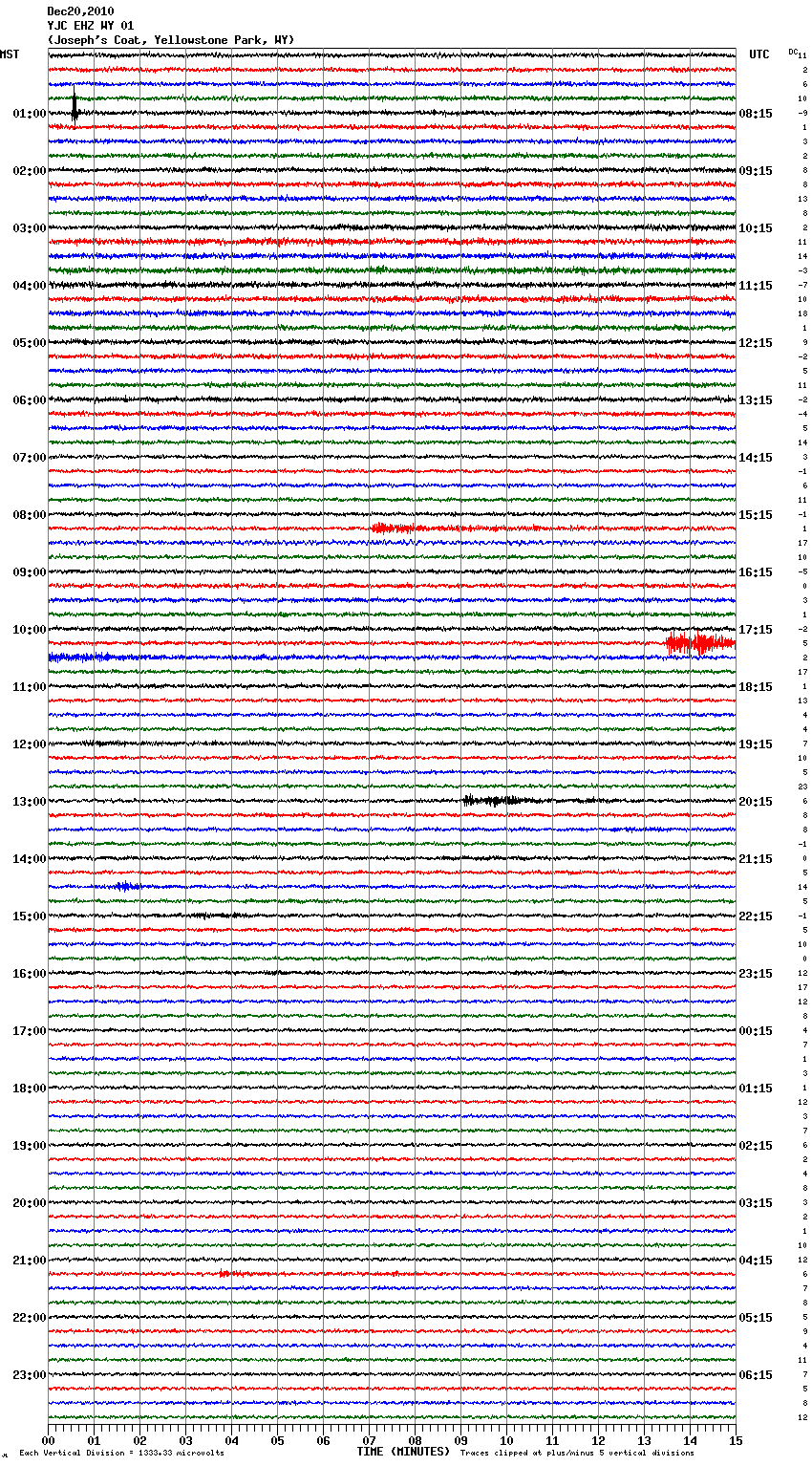Select the 09:00 MST row label
Image resolution: width=812 pixels, height=1466 pixels.
(29, 572)
